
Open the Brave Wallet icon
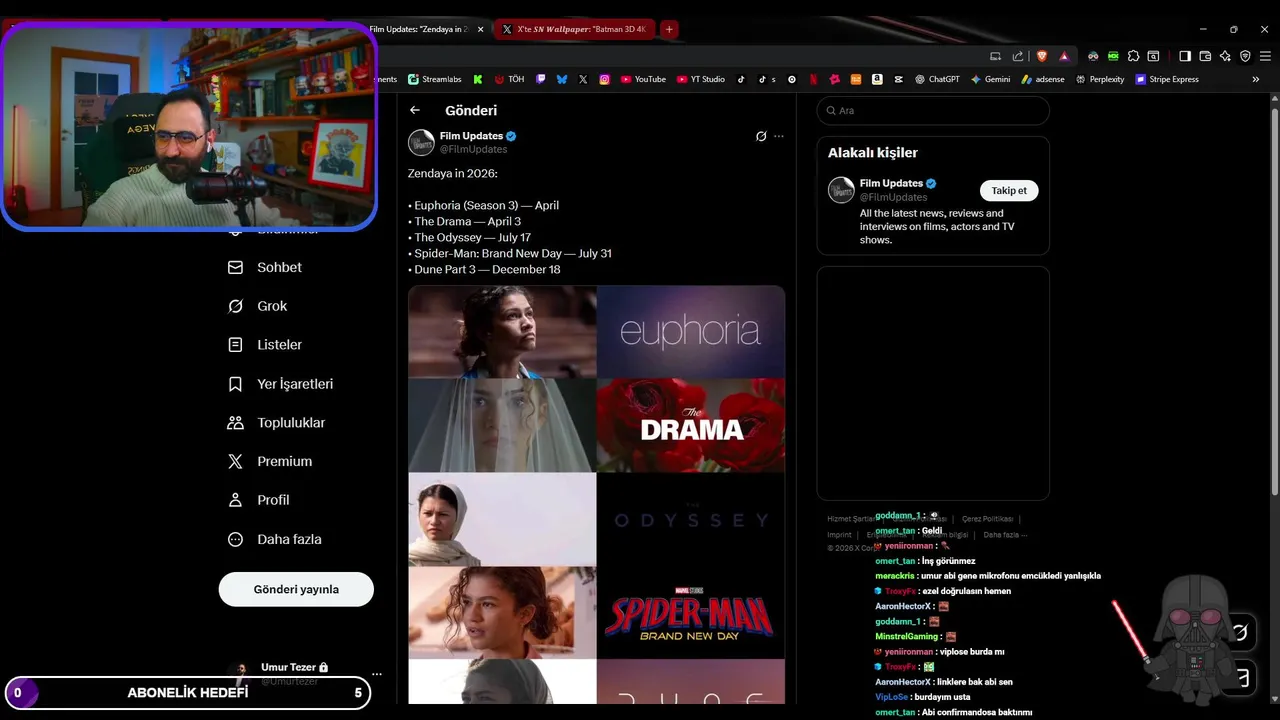point(1205,56)
